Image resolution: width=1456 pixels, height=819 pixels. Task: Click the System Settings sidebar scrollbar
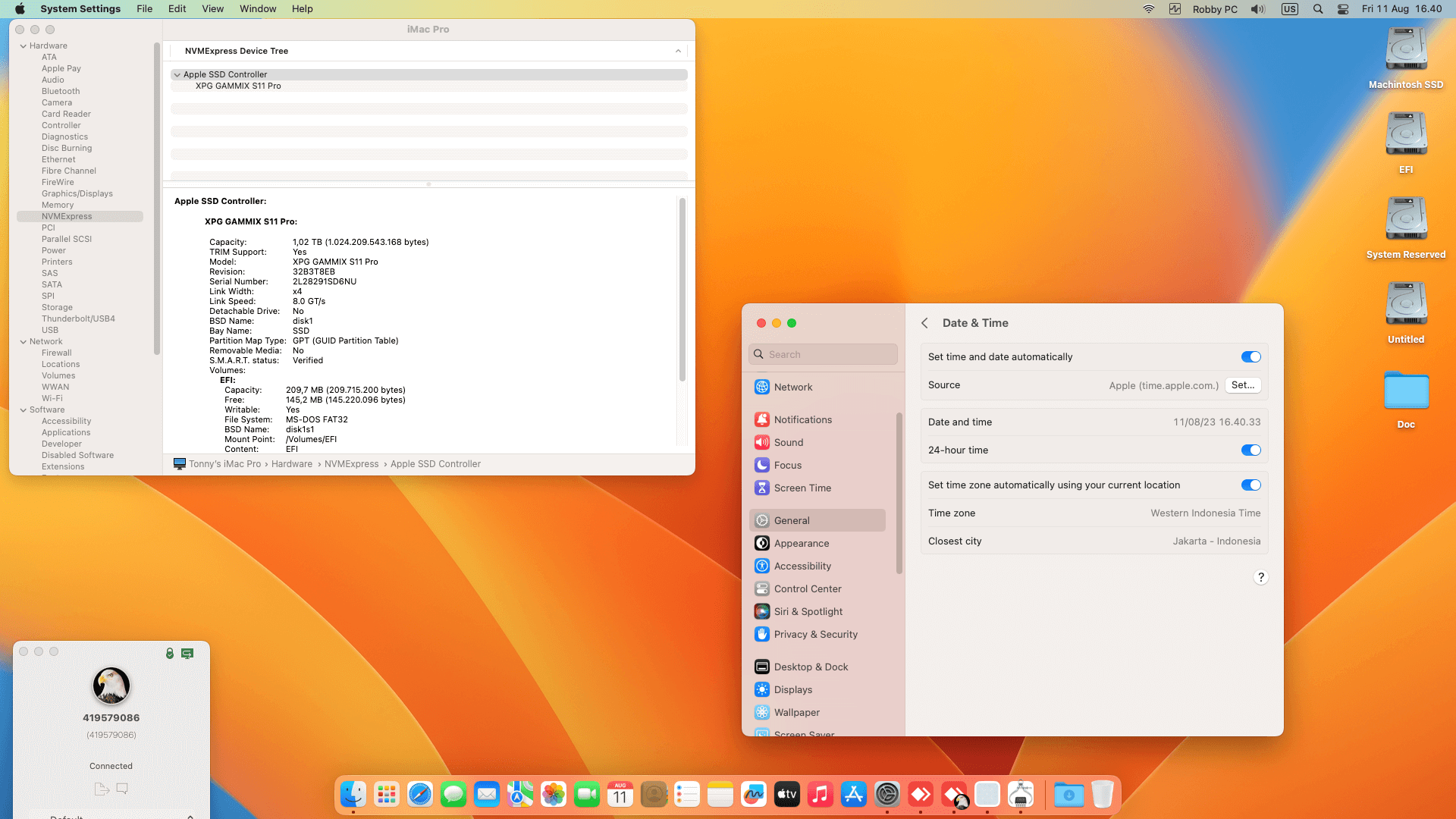899,493
